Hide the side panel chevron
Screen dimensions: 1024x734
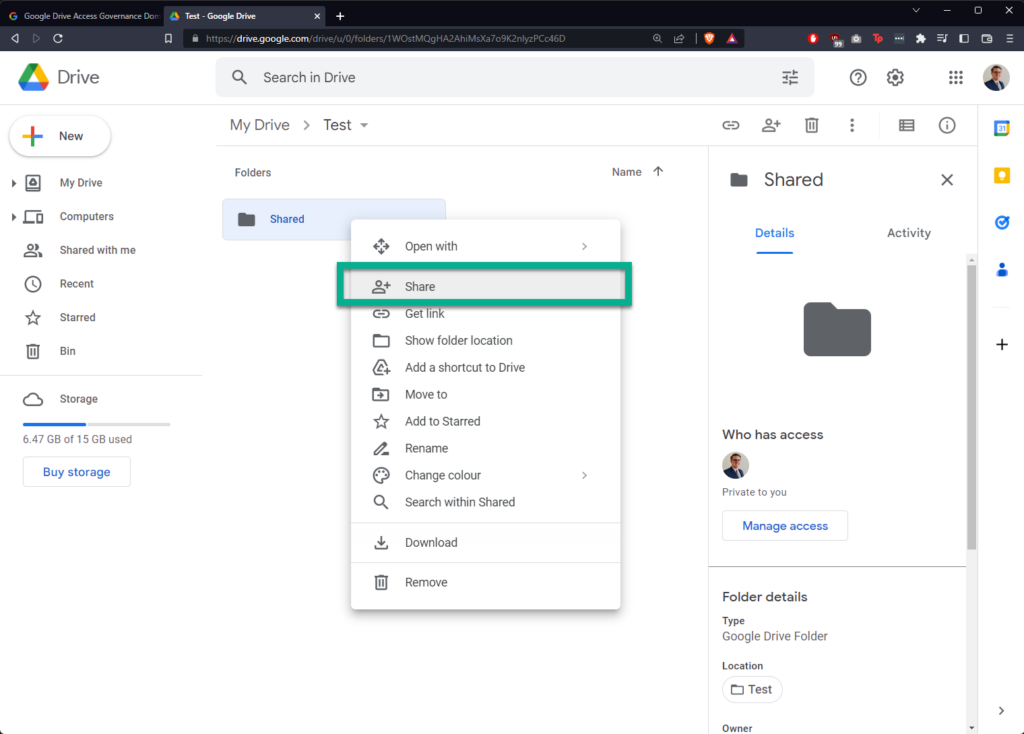(x=1001, y=710)
